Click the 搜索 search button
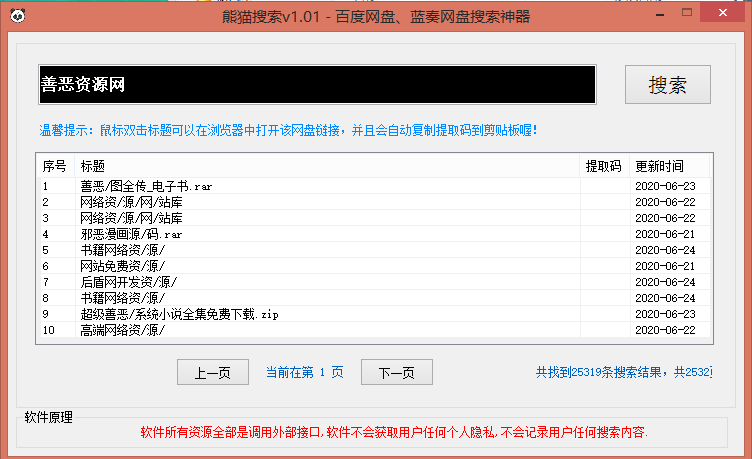 (668, 84)
